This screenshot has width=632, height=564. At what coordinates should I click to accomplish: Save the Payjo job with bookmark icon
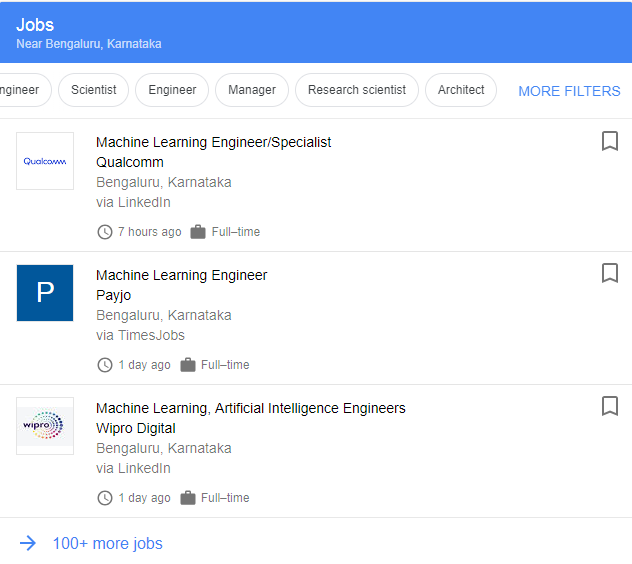tap(610, 273)
